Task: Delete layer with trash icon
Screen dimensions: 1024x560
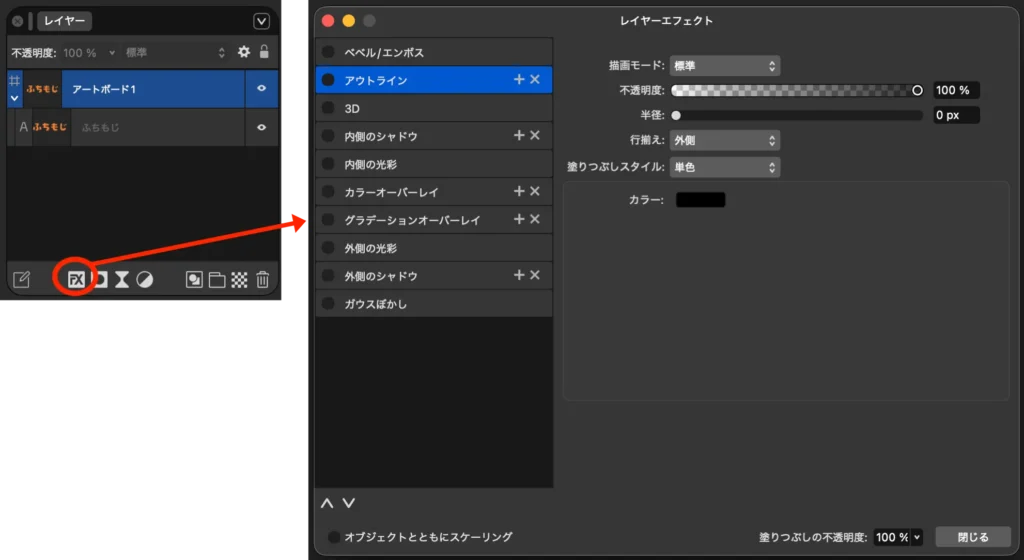Action: coord(263,279)
